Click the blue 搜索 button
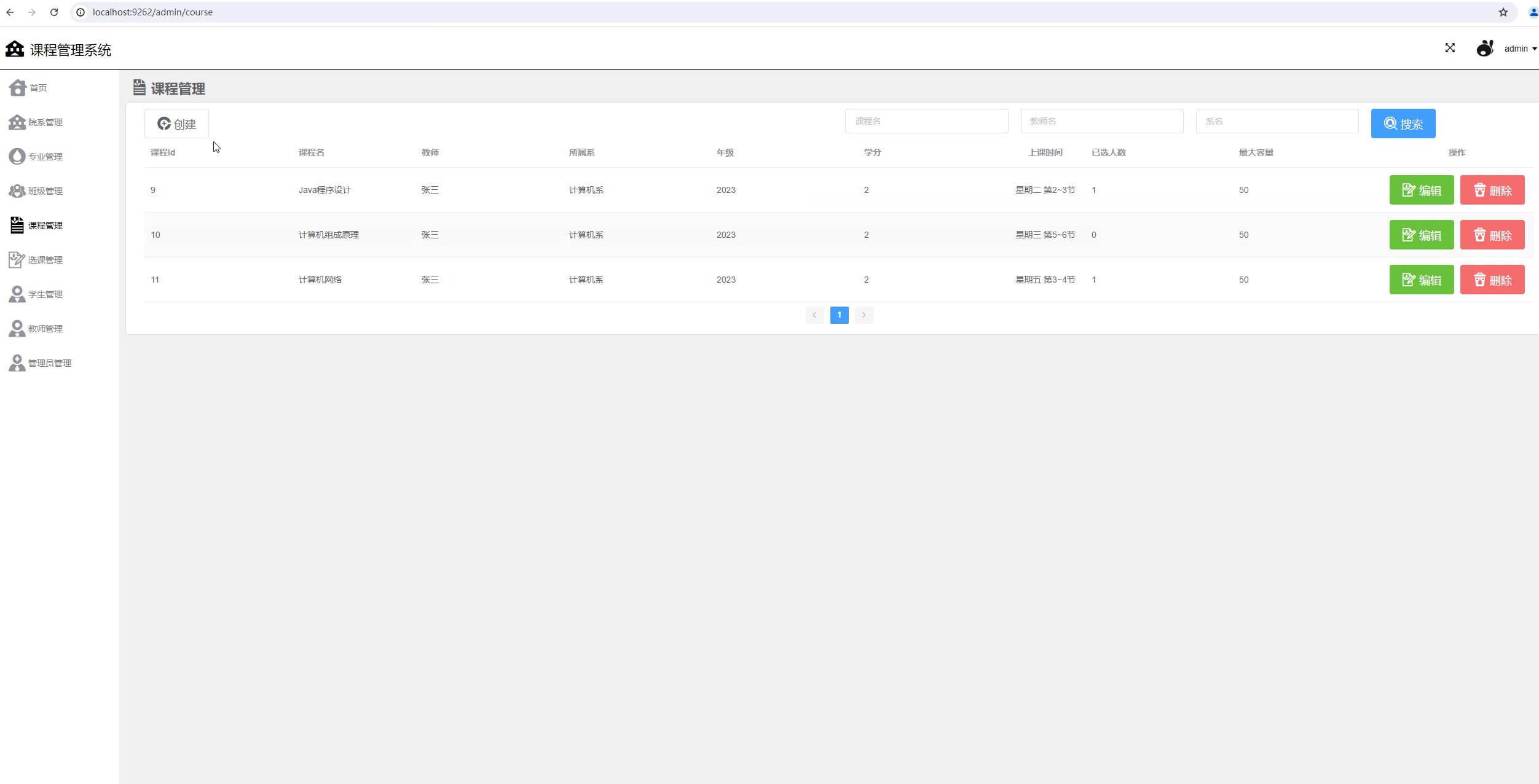The height and width of the screenshot is (784, 1539). [1403, 123]
